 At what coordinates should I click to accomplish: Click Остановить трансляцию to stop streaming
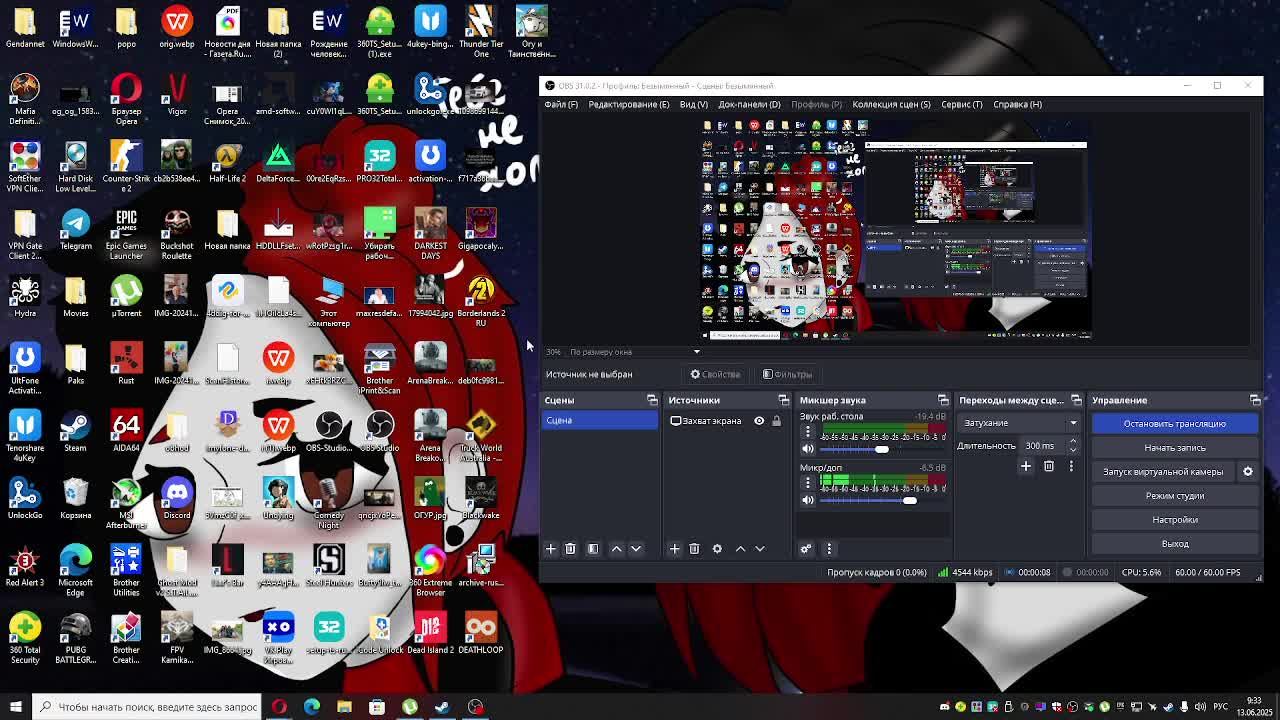point(1174,424)
